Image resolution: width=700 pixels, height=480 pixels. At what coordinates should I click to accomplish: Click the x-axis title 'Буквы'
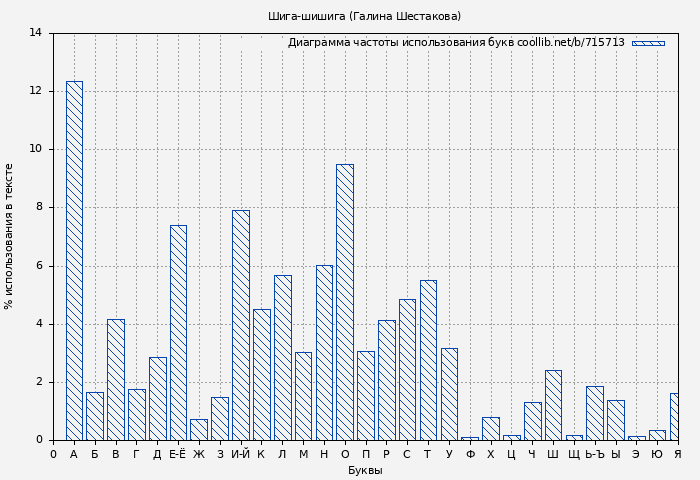[365, 470]
